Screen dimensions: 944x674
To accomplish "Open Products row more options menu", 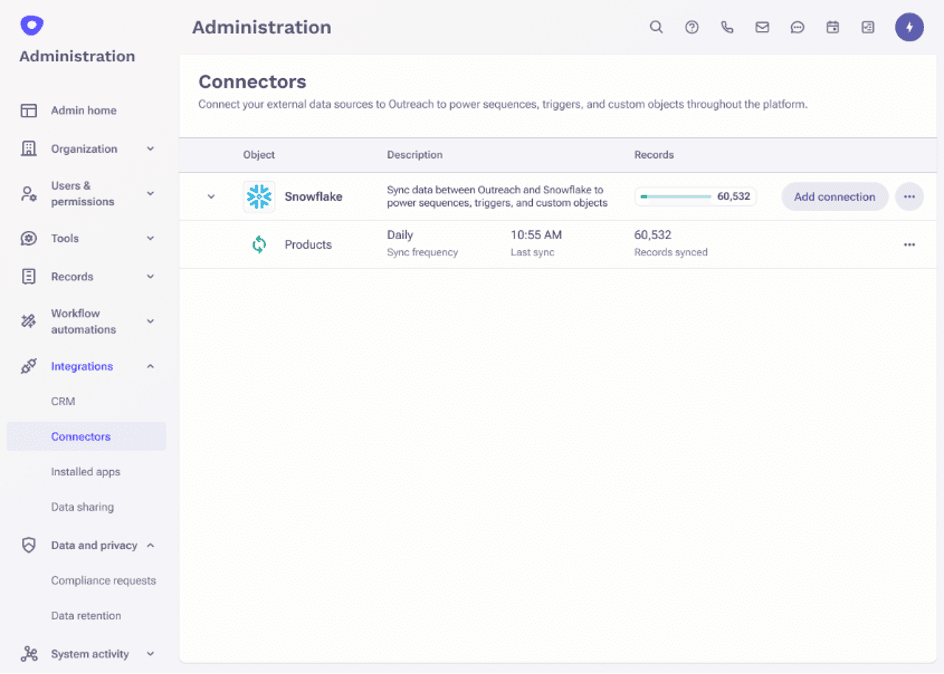I will pos(909,244).
